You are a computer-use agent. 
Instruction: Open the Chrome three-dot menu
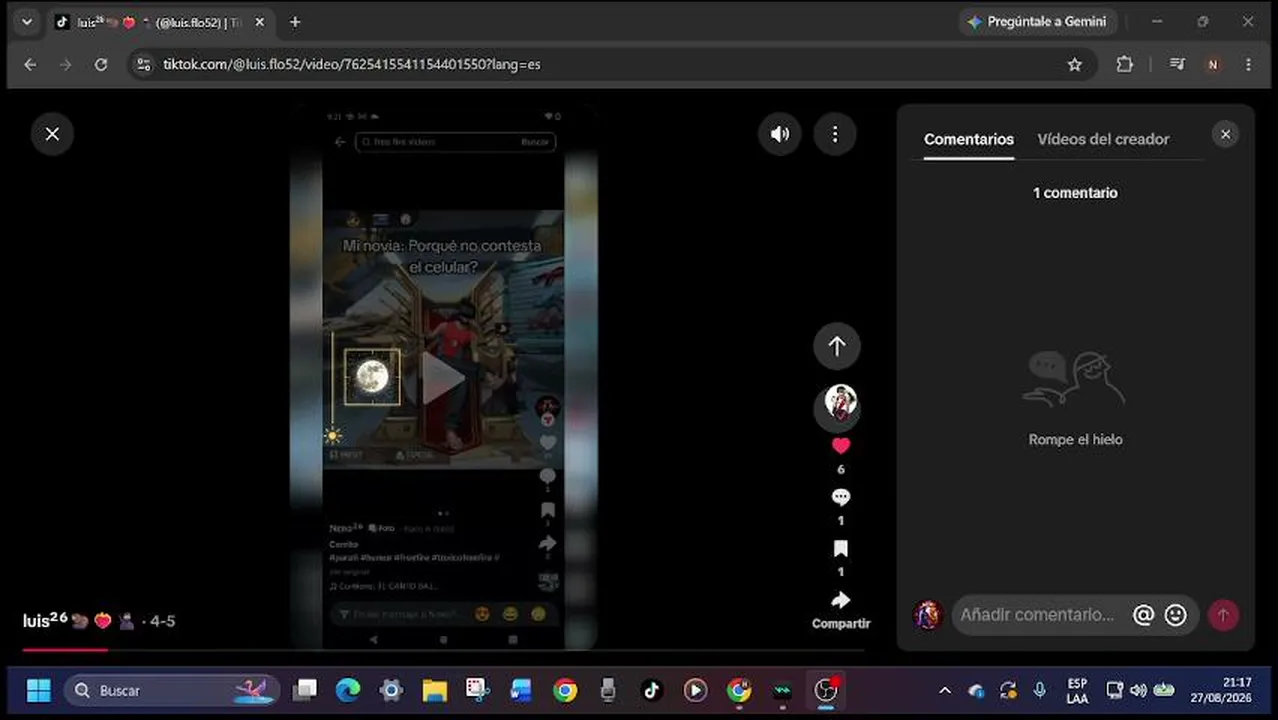(x=1248, y=64)
